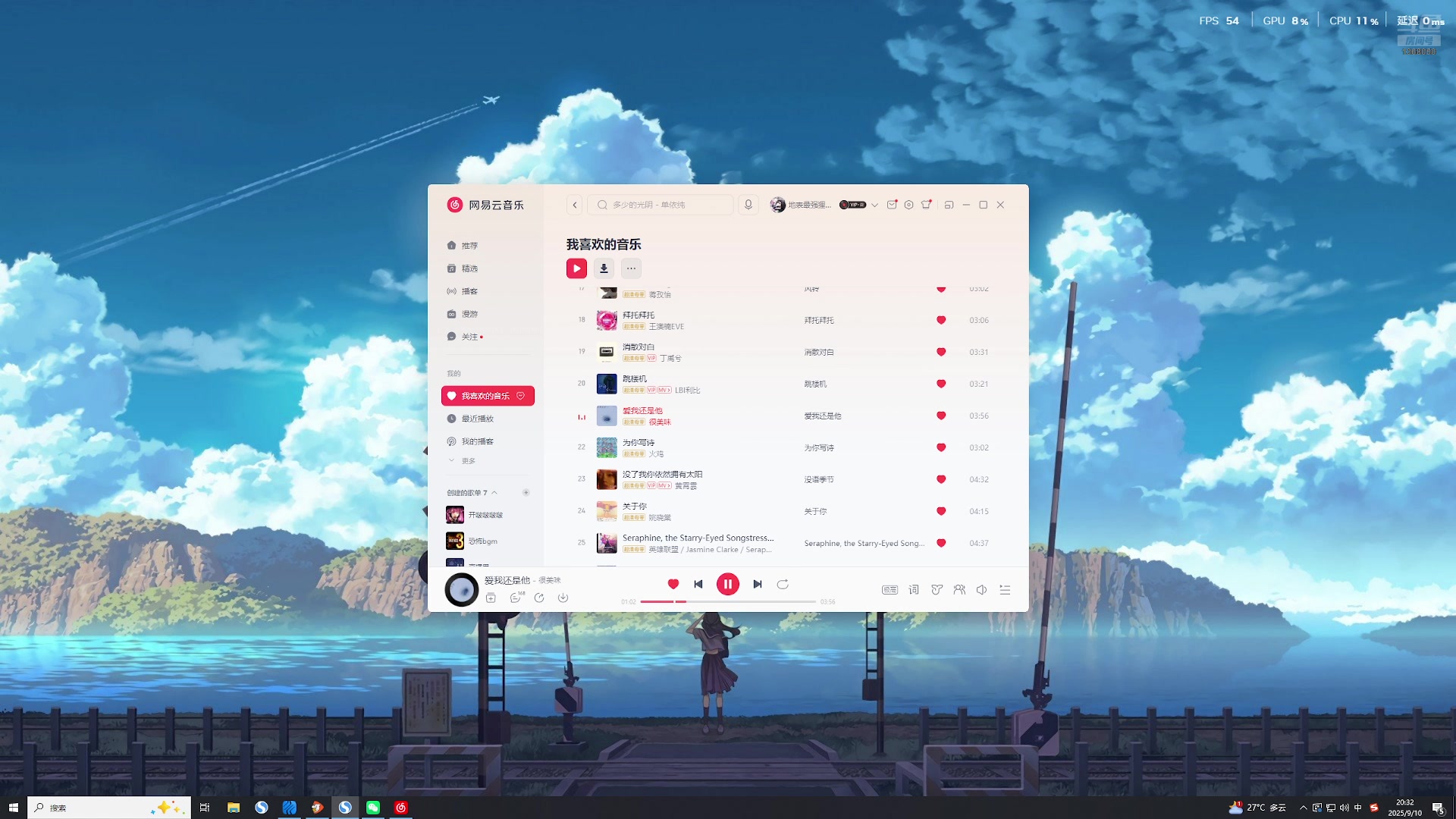Open the skin theme shirt icon
The image size is (1456, 819).
point(926,205)
